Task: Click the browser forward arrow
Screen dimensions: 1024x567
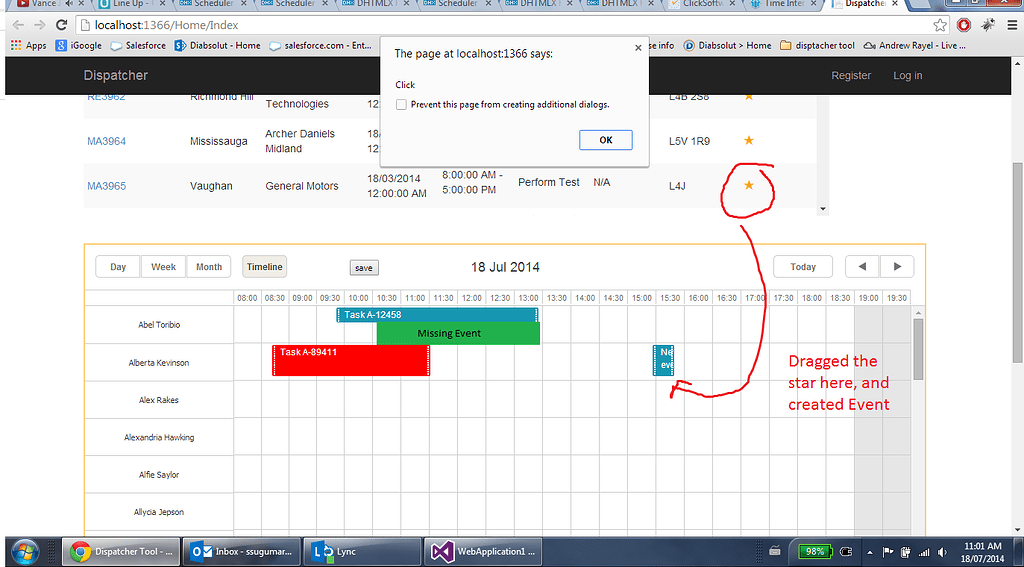Action: [x=40, y=25]
